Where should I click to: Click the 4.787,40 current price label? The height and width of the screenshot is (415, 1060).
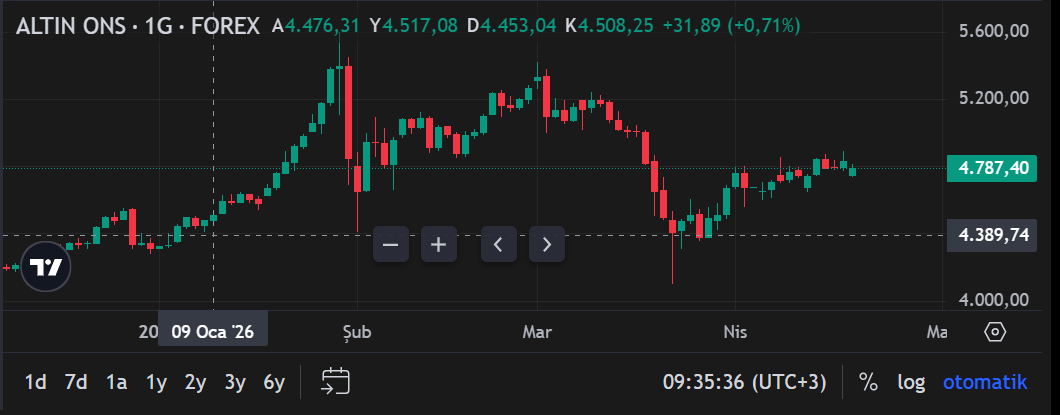point(993,168)
